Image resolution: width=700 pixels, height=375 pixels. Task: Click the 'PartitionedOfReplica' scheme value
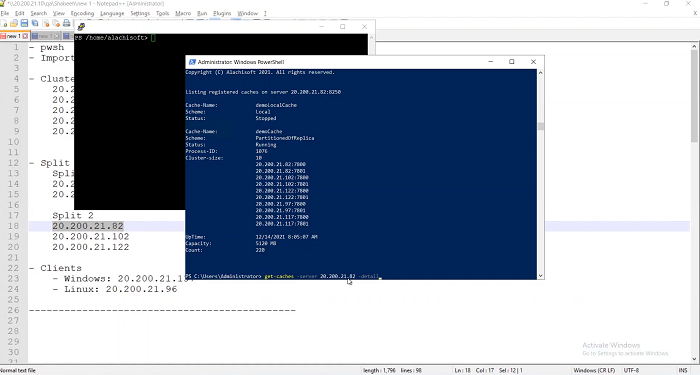285,138
